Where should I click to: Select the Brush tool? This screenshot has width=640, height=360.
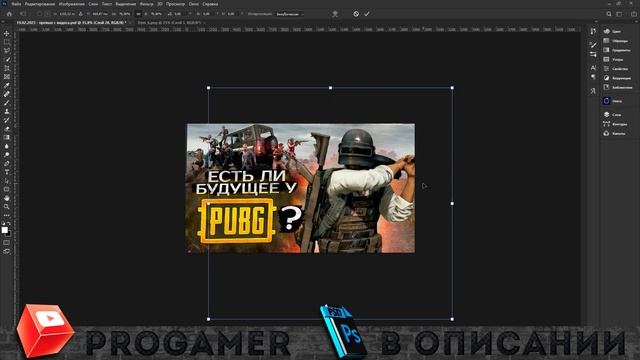(7, 103)
